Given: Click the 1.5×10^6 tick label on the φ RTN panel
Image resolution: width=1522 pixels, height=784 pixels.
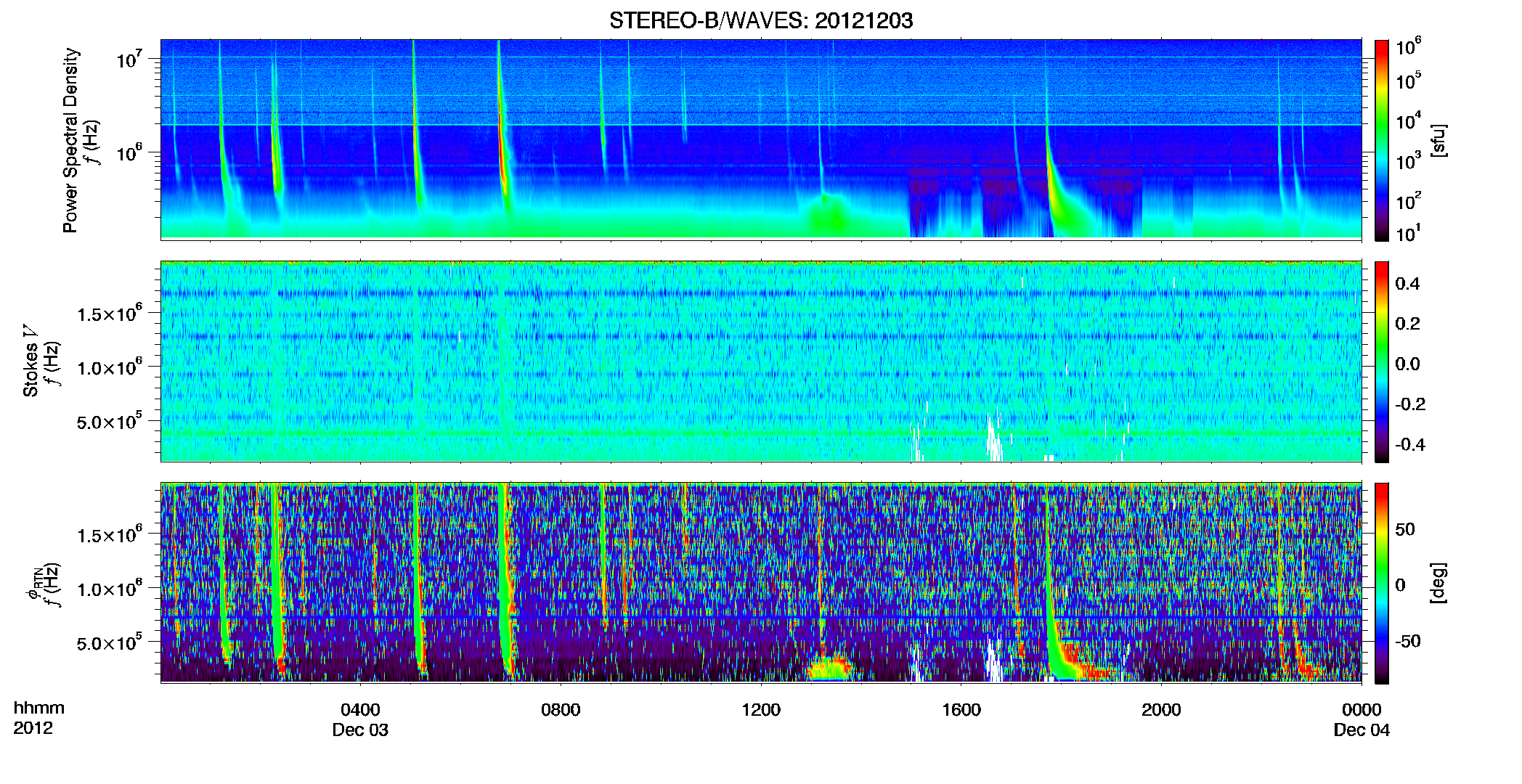Looking at the screenshot, I should (x=109, y=535).
